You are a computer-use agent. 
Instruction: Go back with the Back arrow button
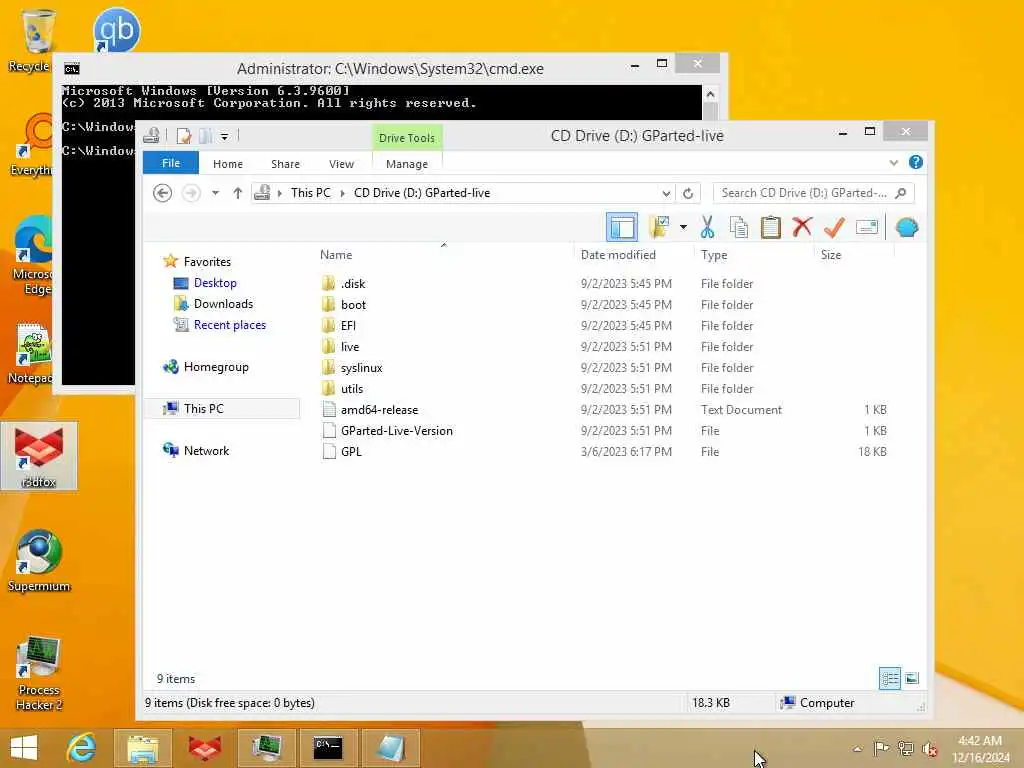(x=163, y=193)
